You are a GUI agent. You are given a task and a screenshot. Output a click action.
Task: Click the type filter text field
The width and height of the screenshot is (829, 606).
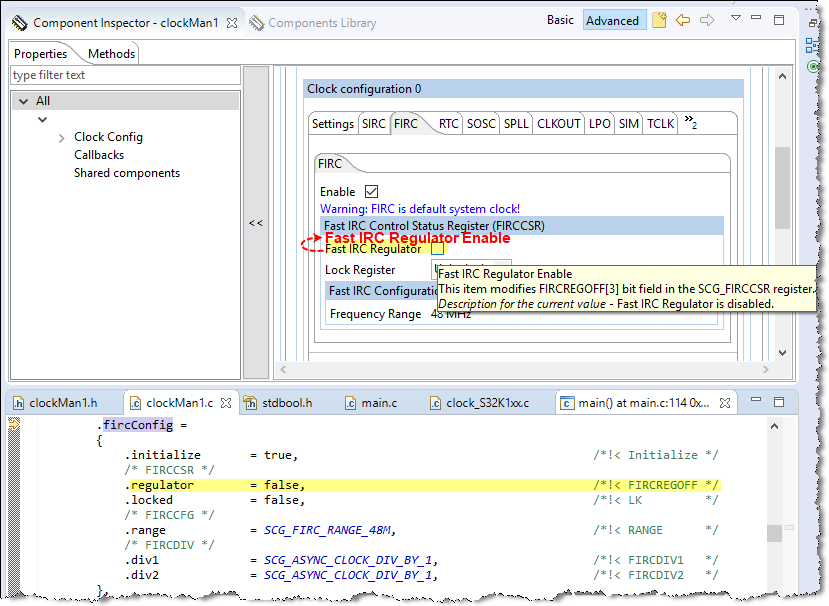[125, 75]
